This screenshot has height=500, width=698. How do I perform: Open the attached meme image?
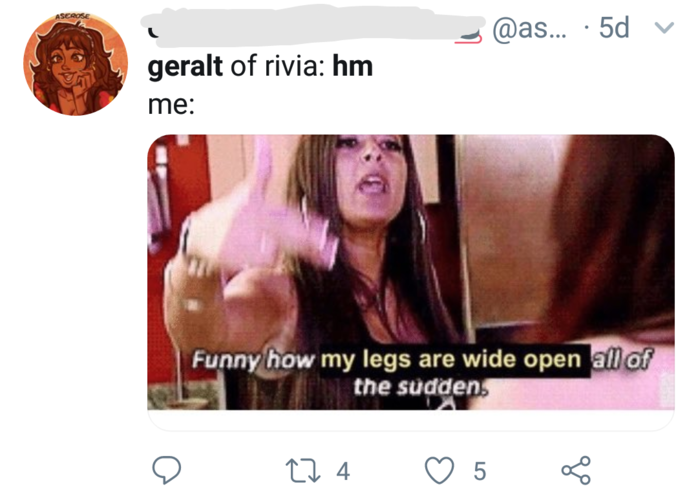pyautogui.click(x=411, y=272)
